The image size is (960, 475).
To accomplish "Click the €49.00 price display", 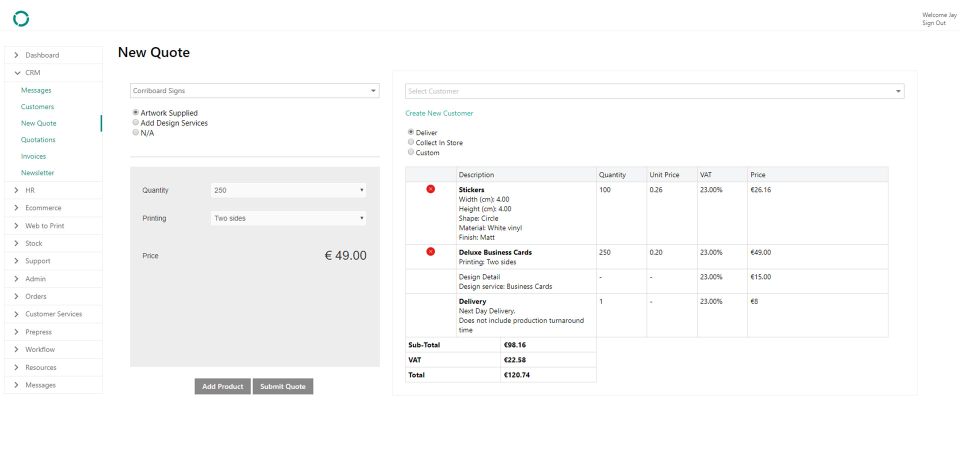I will tap(345, 256).
